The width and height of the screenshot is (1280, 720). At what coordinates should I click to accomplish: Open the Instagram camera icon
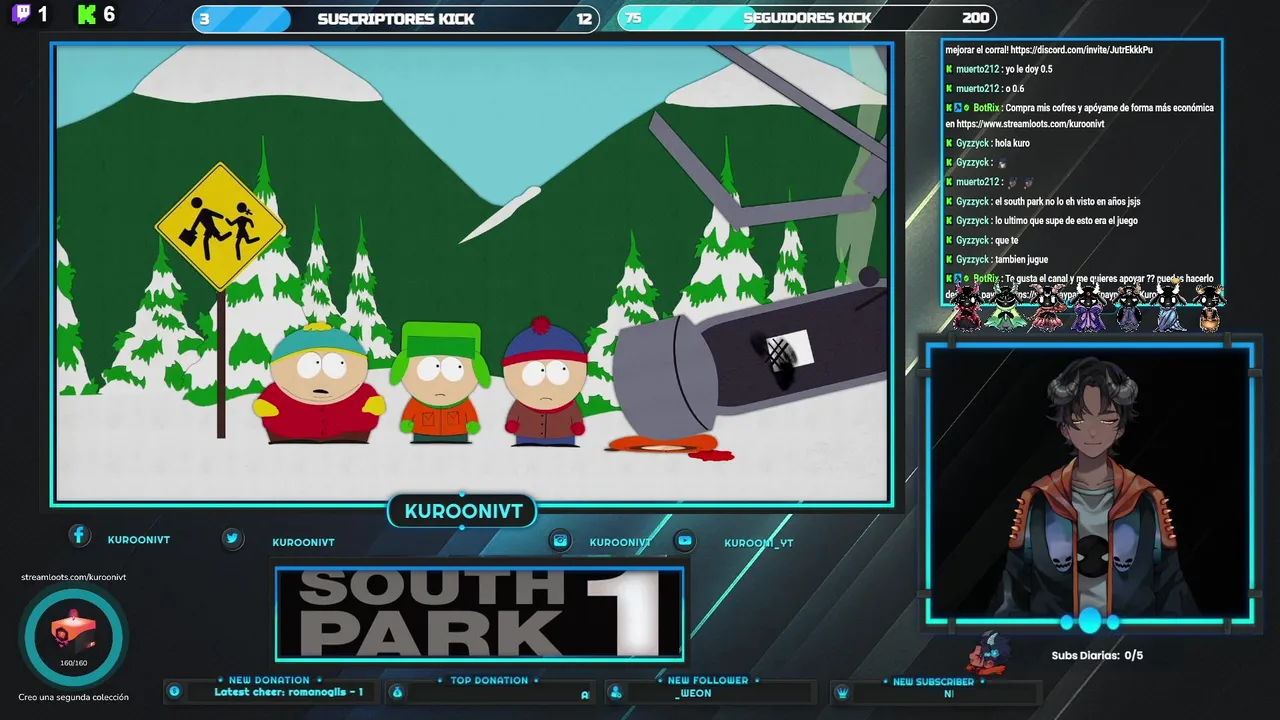[560, 540]
